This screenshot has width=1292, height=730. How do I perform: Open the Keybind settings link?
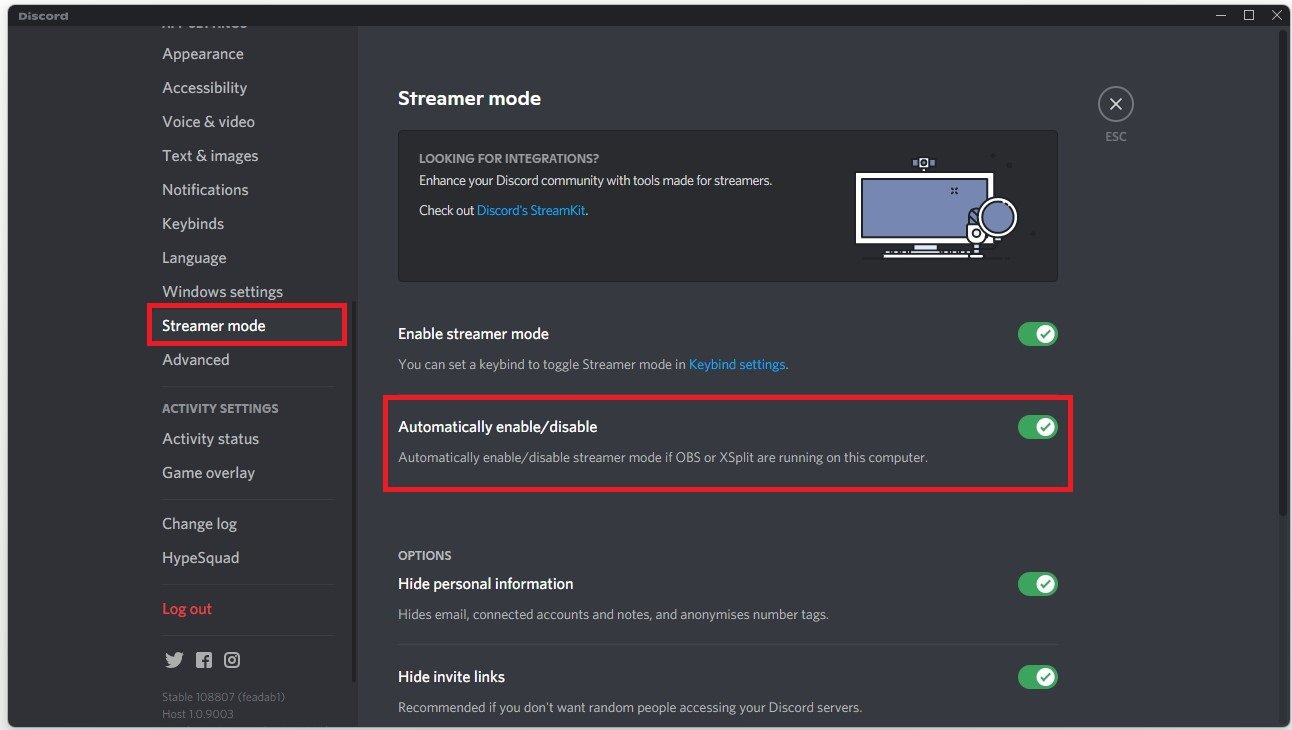[x=737, y=364]
